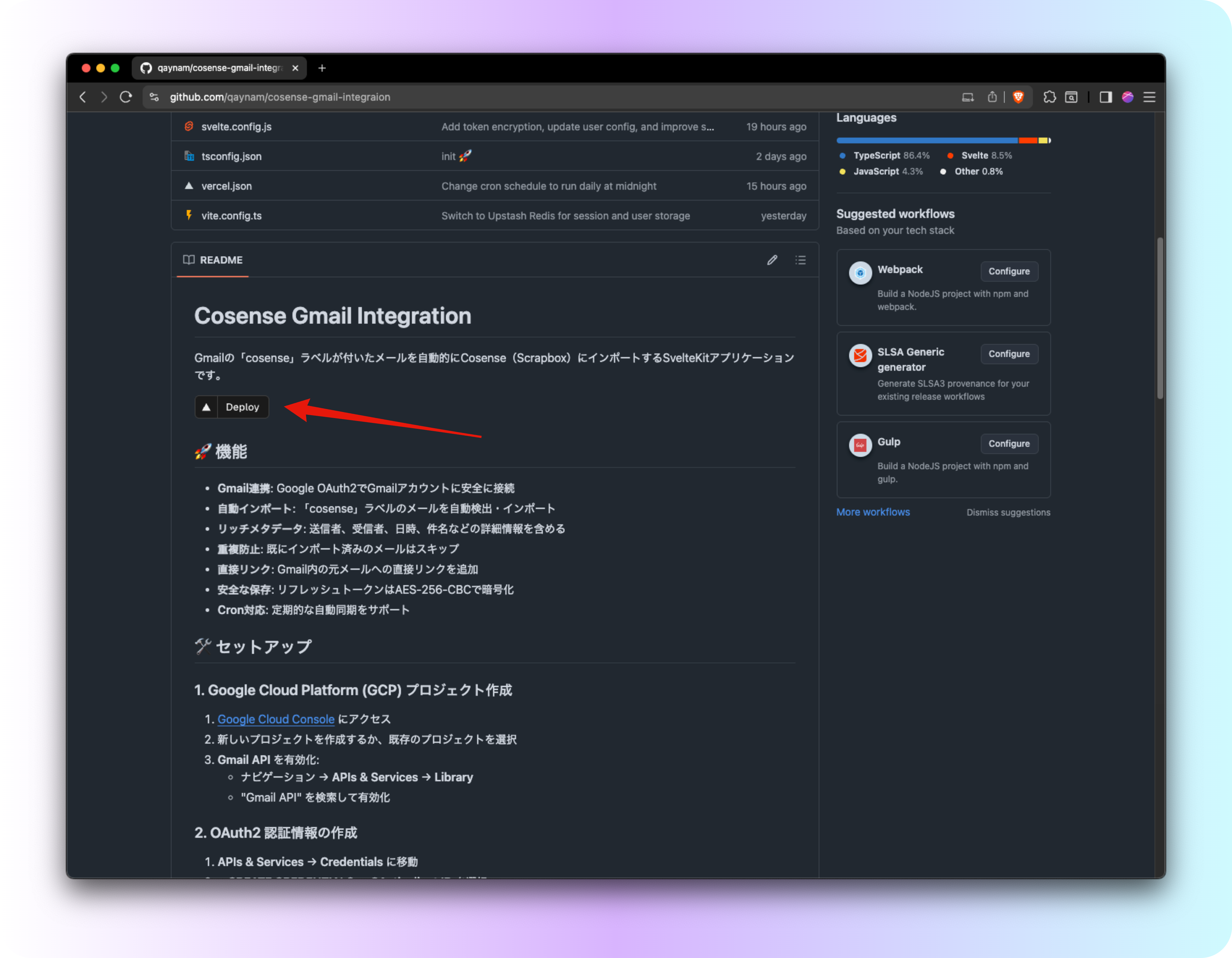
Task: Open the browser hamburger menu
Action: click(1149, 97)
